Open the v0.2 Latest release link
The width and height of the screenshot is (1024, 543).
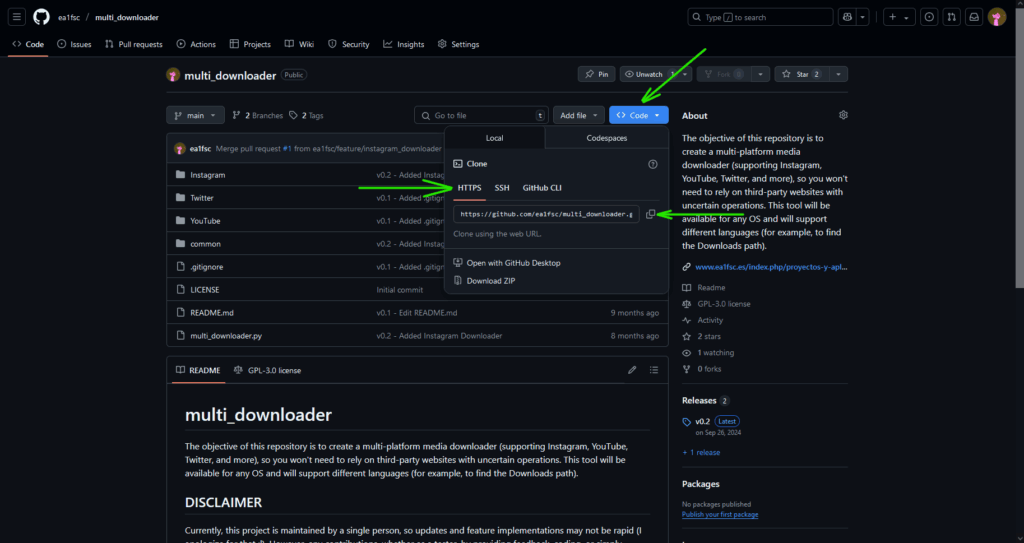717,421
